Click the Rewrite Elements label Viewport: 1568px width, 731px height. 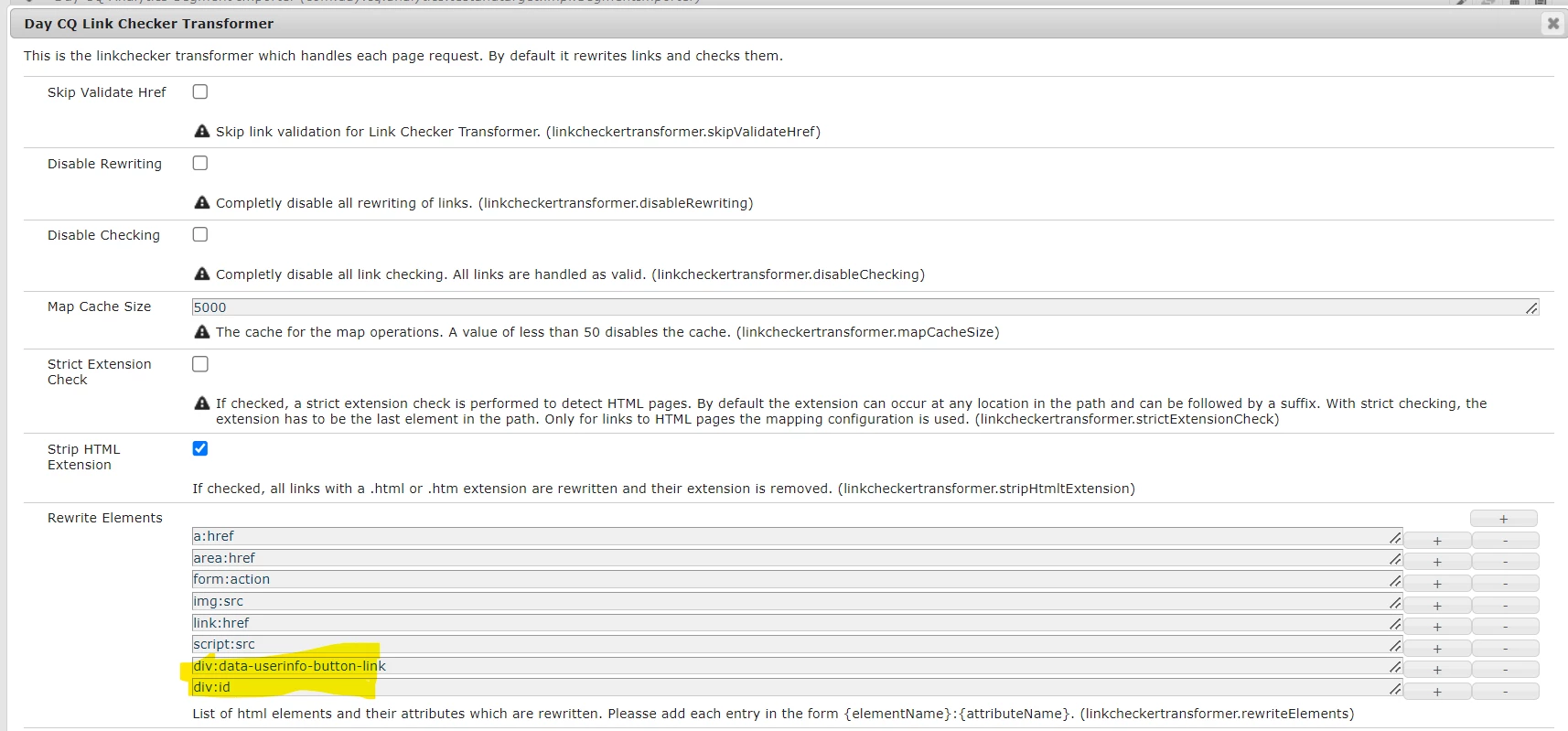pos(105,518)
